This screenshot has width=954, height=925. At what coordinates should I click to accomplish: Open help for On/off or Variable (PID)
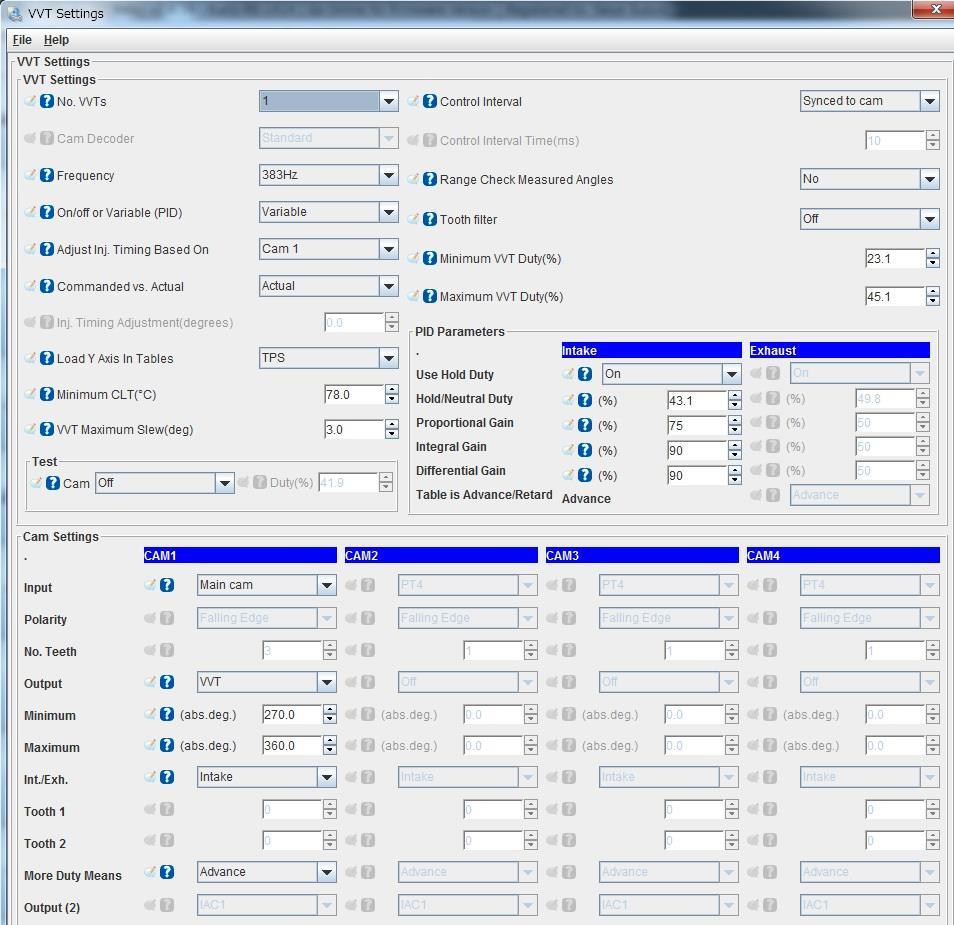click(47, 212)
